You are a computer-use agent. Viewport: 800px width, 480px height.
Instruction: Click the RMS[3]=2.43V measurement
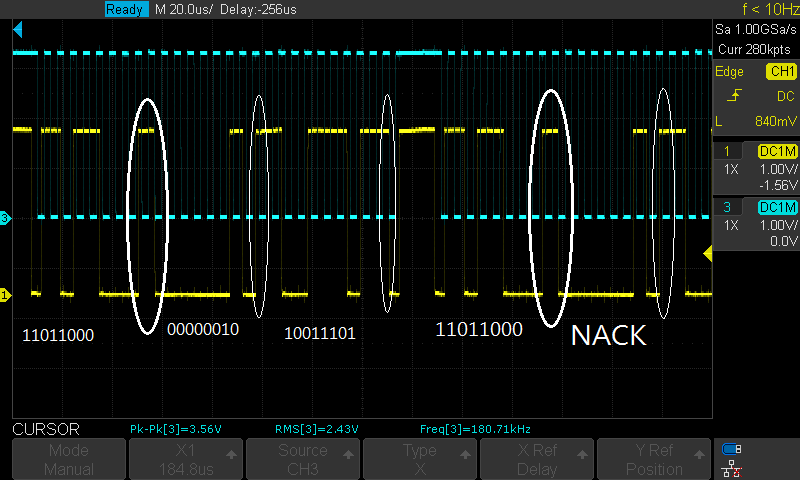point(316,429)
